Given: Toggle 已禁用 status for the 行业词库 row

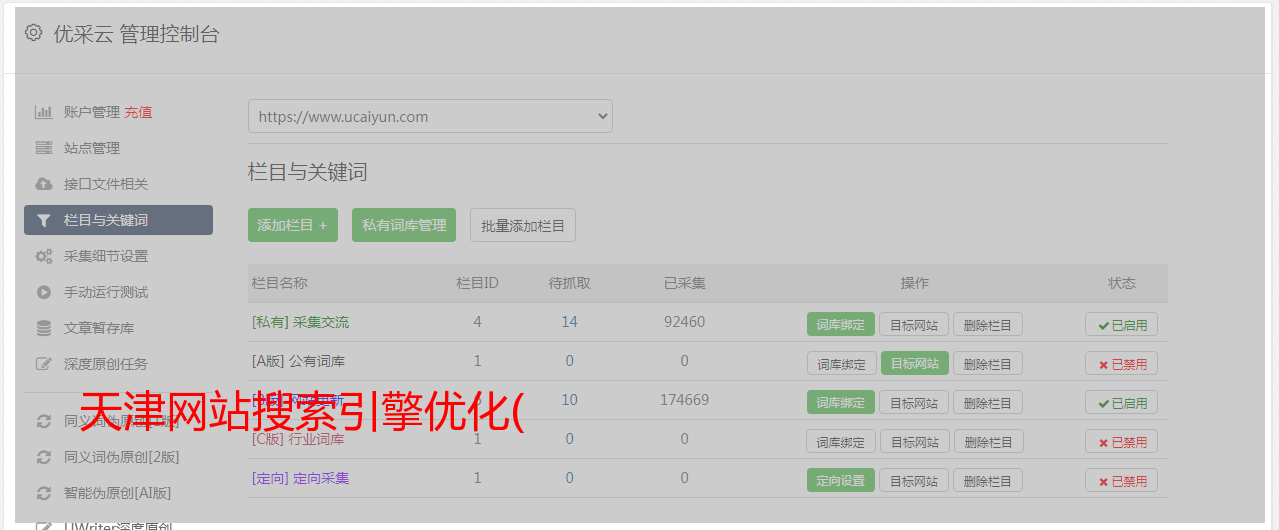Looking at the screenshot, I should (1122, 441).
